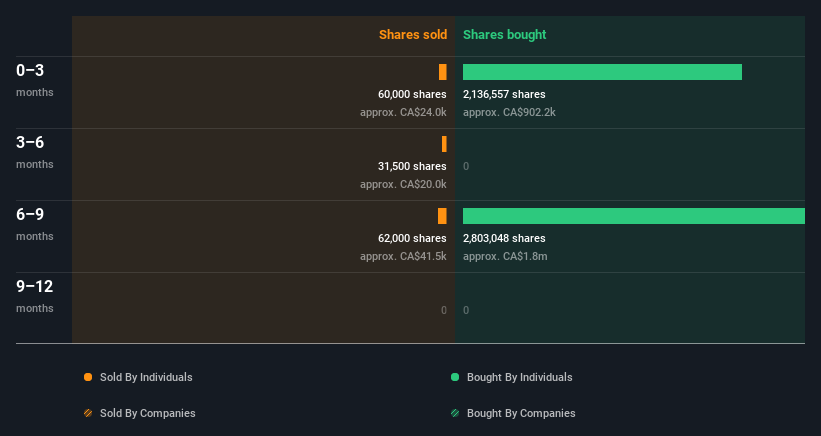Click the orange Sold By Individuals legend dot
The height and width of the screenshot is (436, 821).
pyautogui.click(x=88, y=377)
